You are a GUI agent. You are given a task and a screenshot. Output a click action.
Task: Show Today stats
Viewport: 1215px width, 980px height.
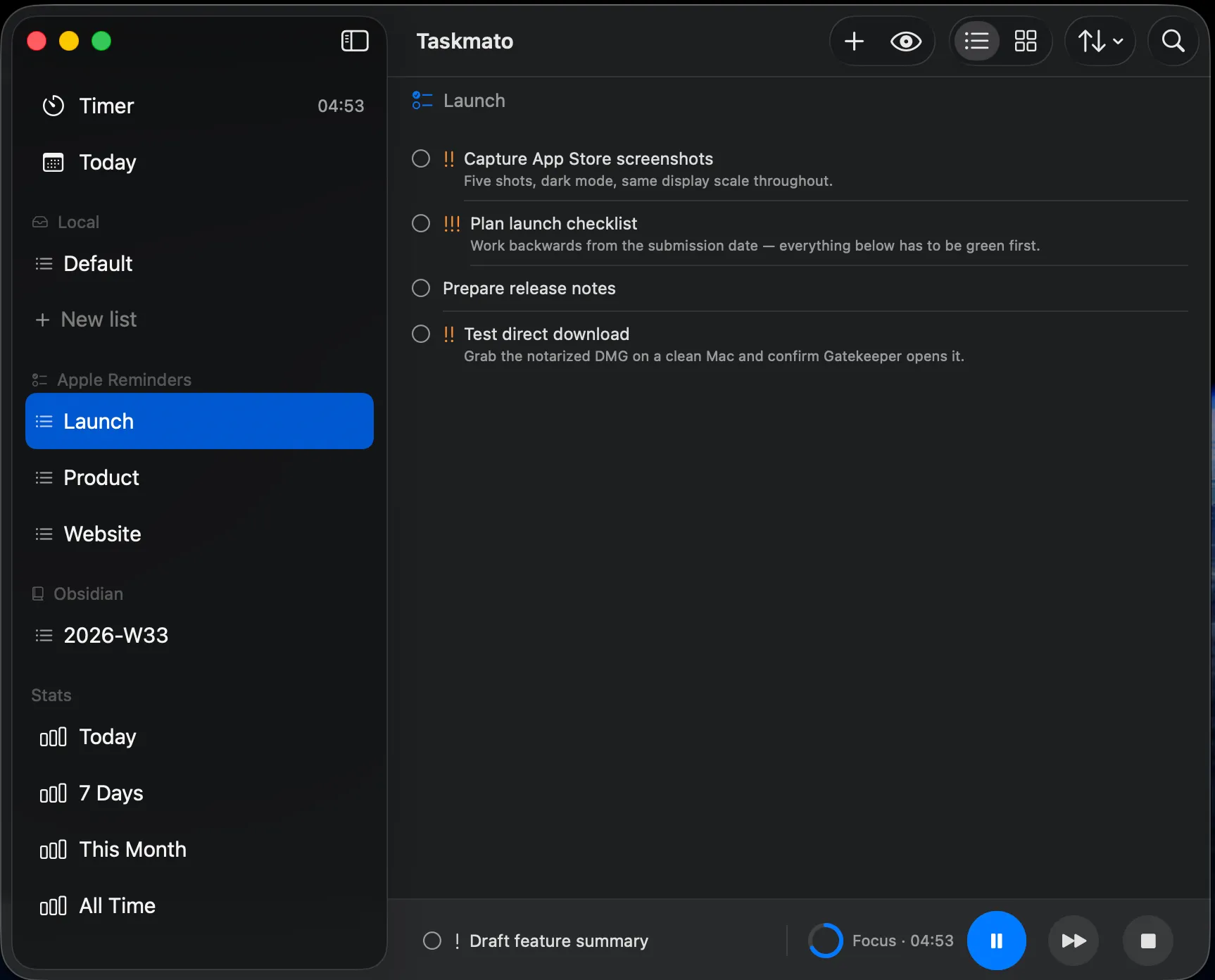[x=200, y=736]
